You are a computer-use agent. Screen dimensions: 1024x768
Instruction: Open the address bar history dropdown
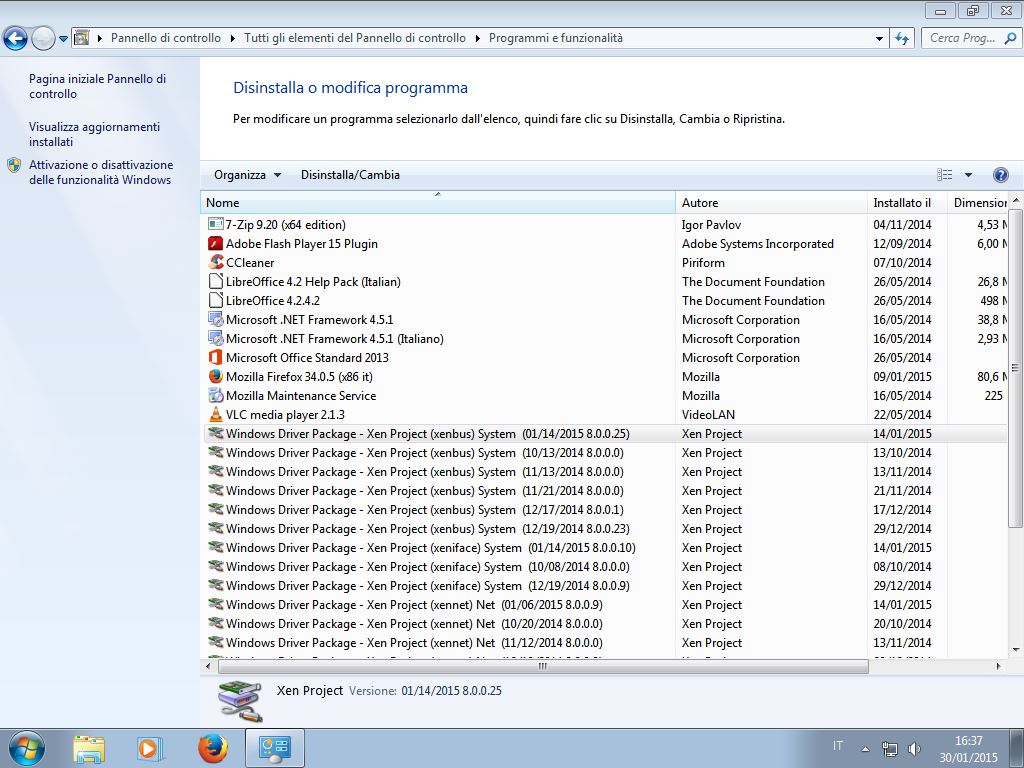tap(879, 38)
